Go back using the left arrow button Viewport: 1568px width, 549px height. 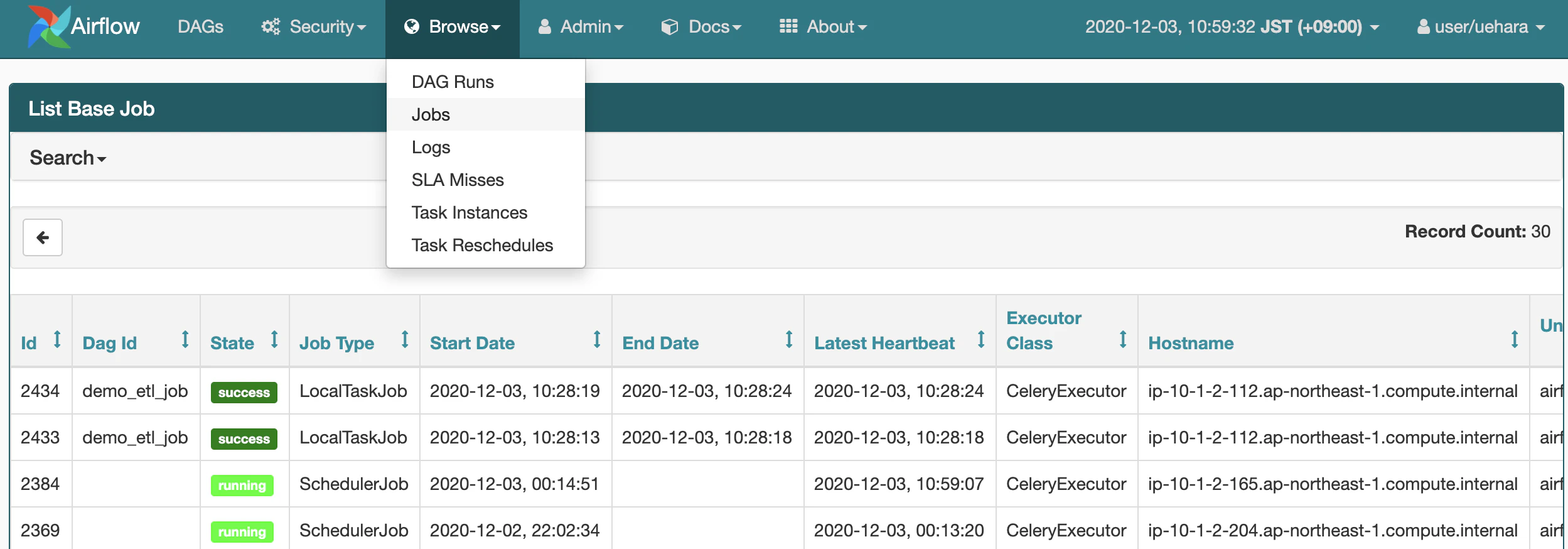point(43,237)
